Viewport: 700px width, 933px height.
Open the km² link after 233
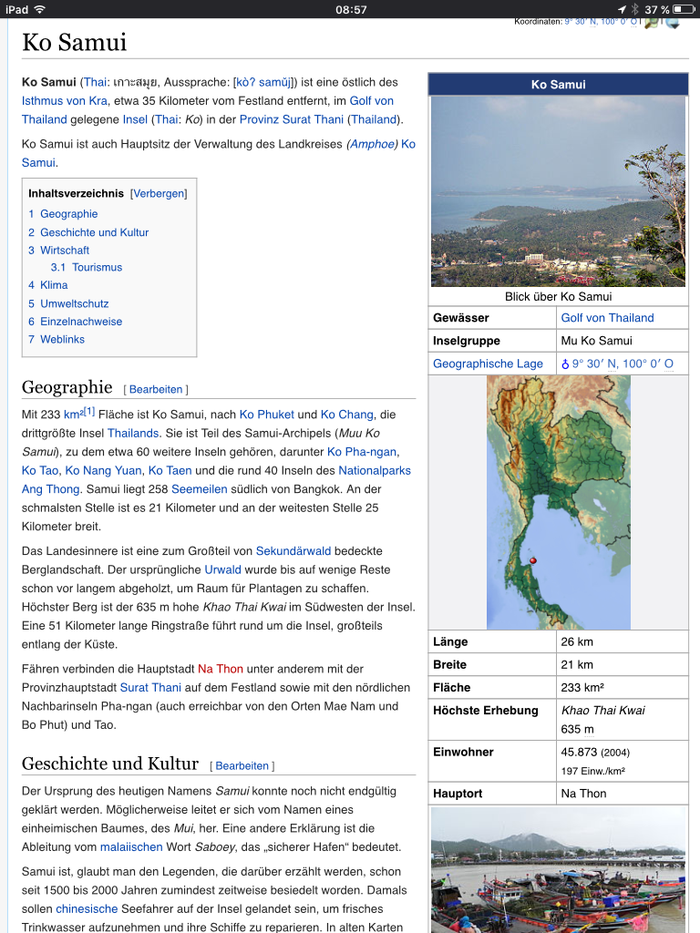[x=74, y=414]
